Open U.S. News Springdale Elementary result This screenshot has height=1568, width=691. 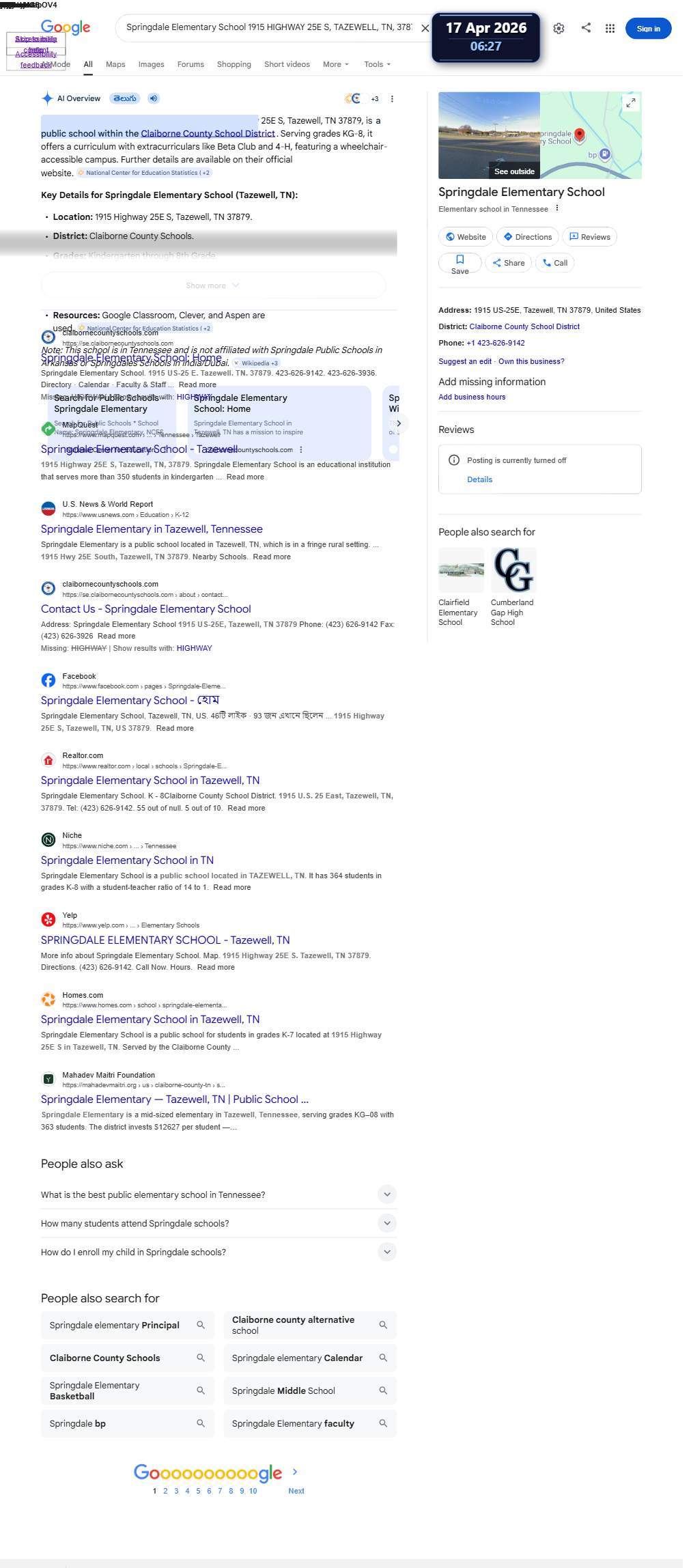click(x=152, y=529)
